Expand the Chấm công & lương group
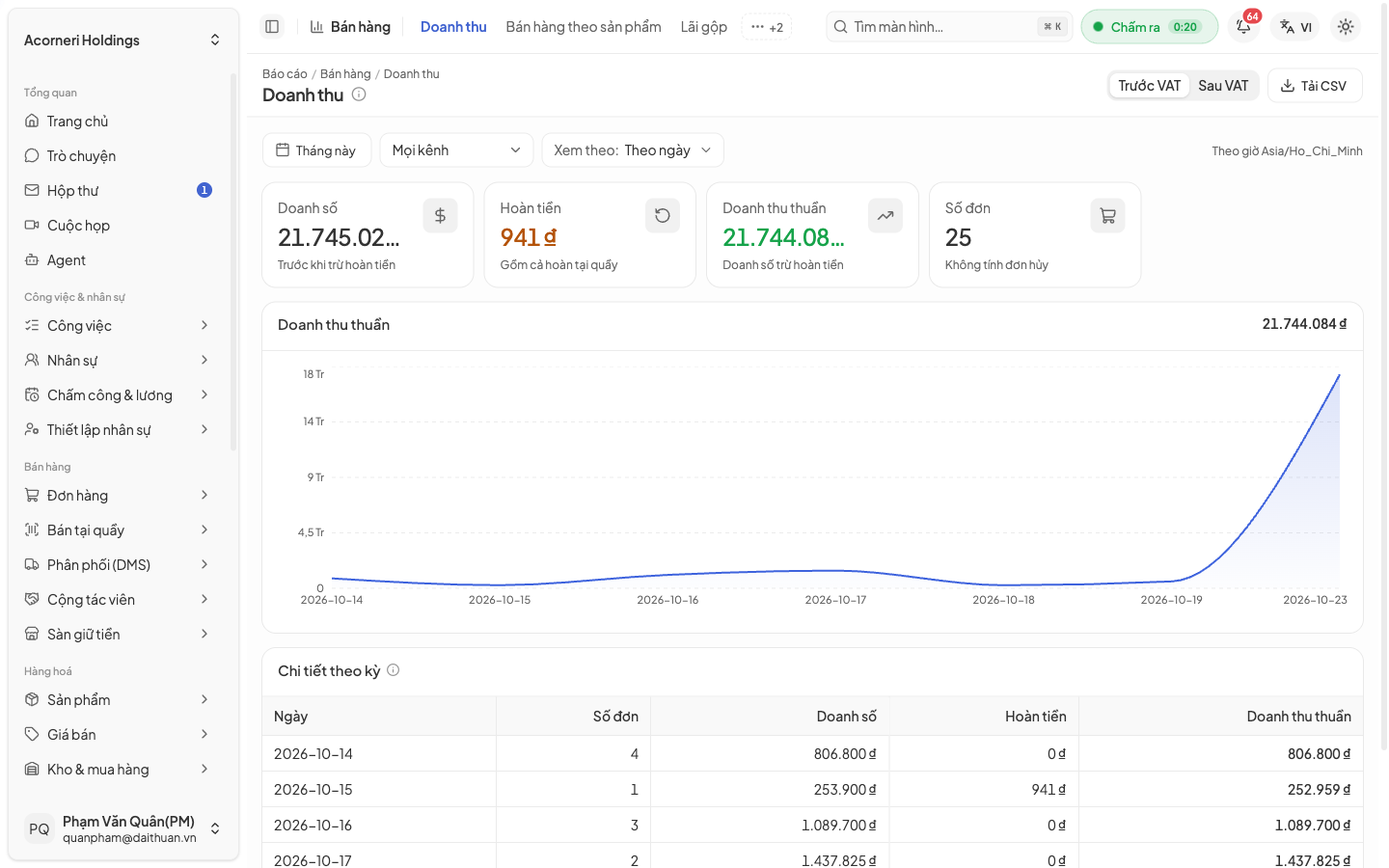Image resolution: width=1389 pixels, height=868 pixels. click(119, 395)
